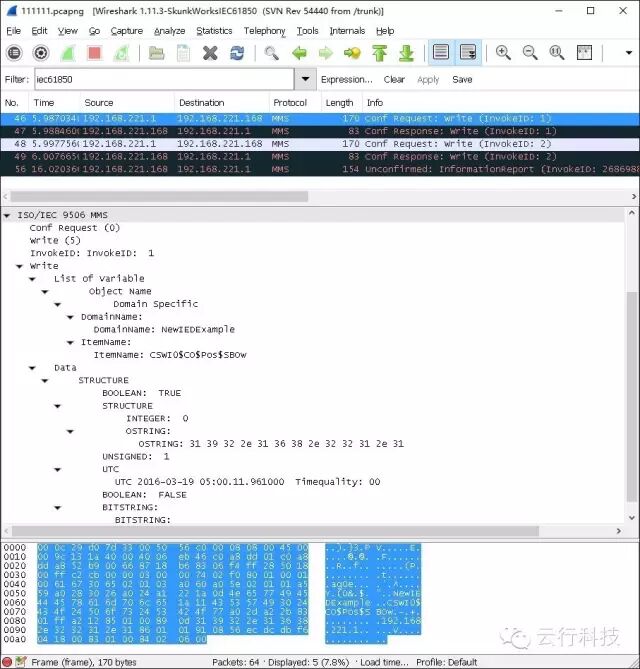Open the Telephony menu

(265, 31)
